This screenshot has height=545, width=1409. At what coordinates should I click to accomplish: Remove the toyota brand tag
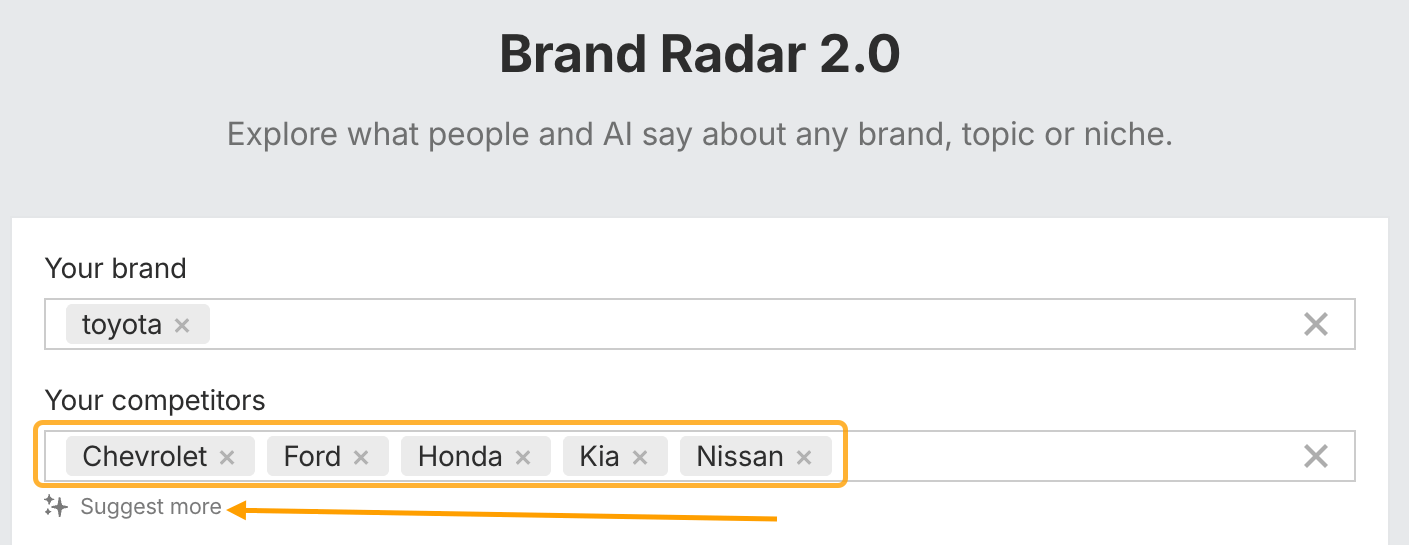pos(181,325)
